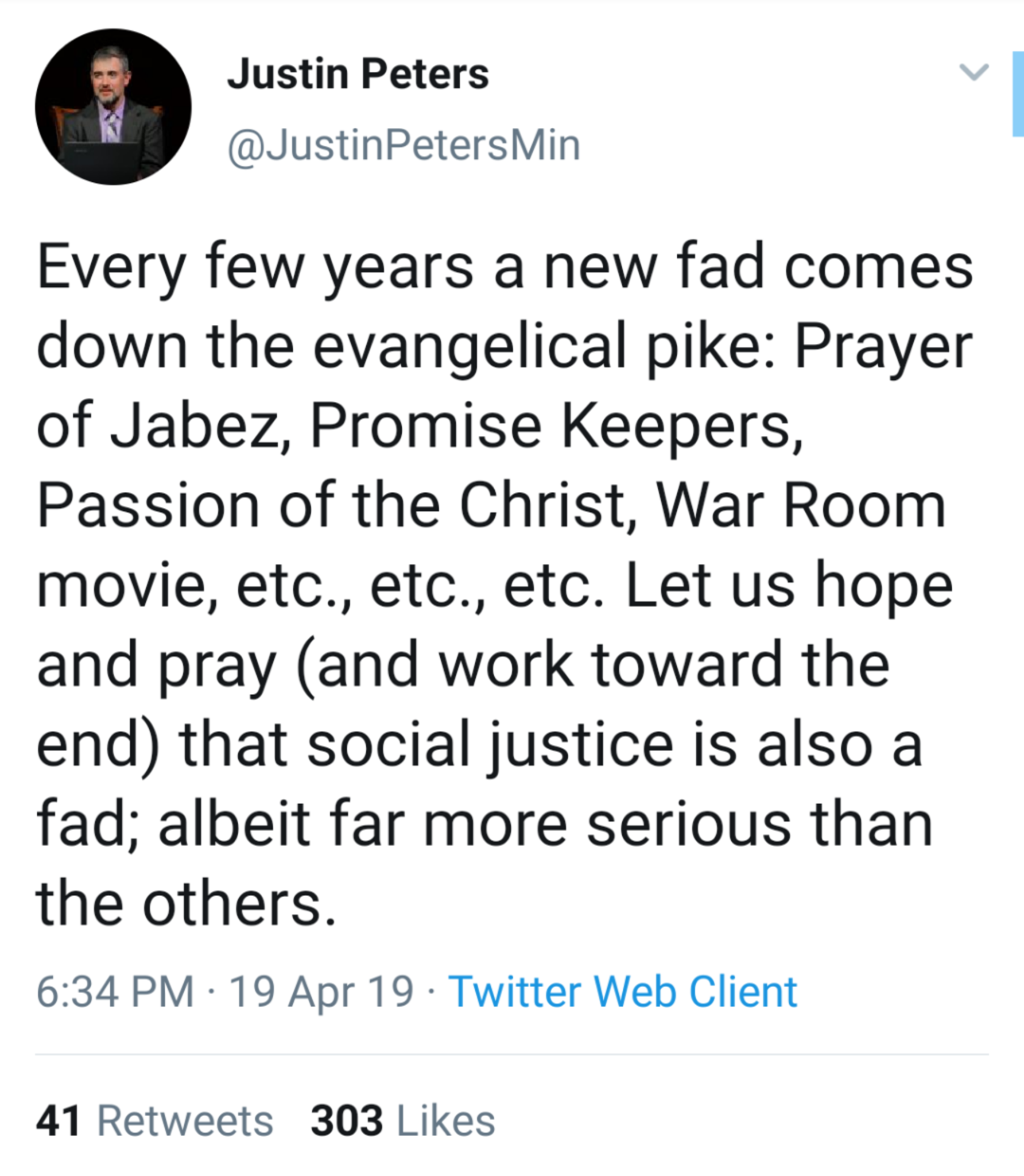Open the @JustinPetersMin handle

point(404,145)
